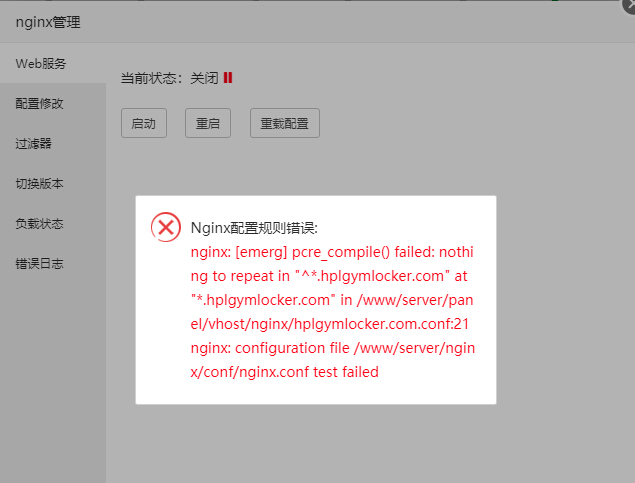
Task: Open the Web服务 tab
Action: 53,63
